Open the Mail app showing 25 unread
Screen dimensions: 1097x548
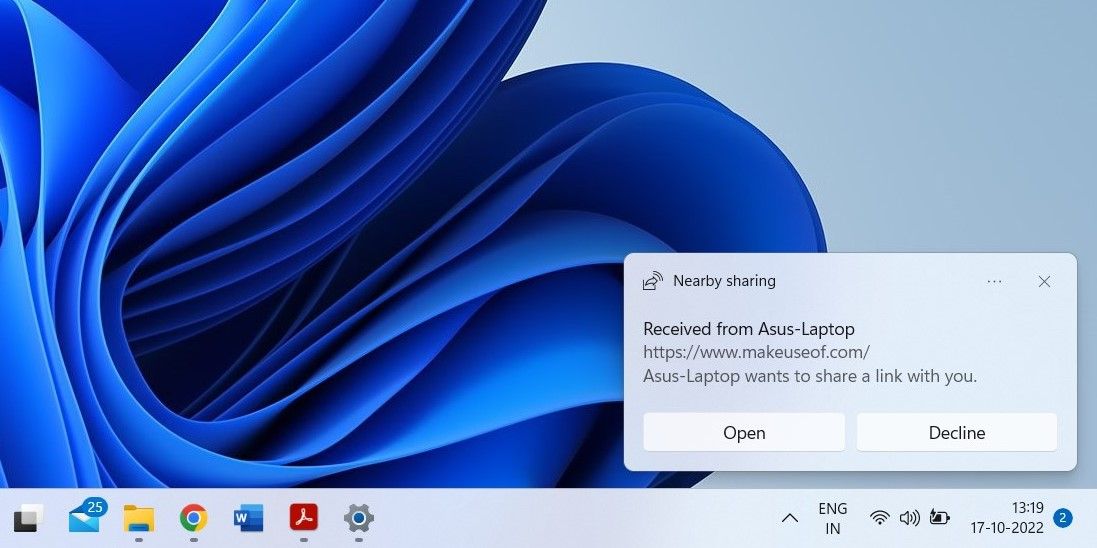pyautogui.click(x=86, y=517)
